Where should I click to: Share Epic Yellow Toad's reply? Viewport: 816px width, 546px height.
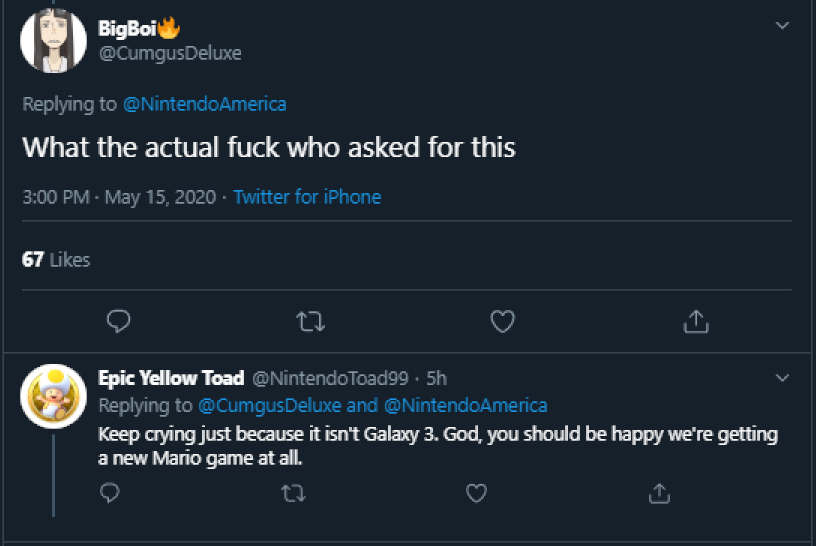(x=659, y=492)
